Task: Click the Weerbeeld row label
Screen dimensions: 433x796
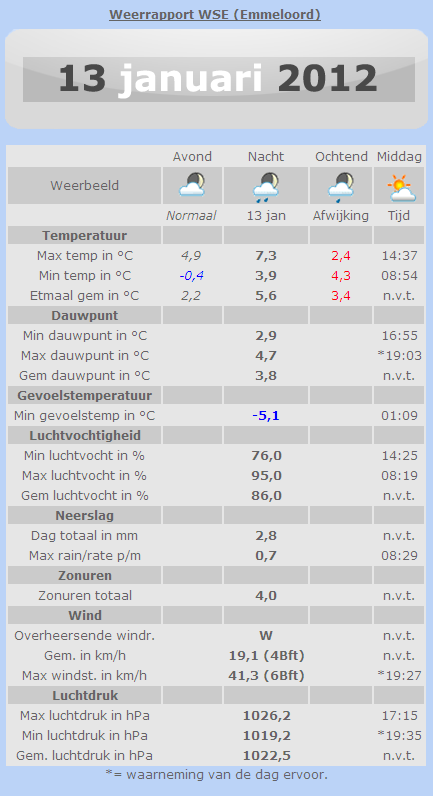Action: tap(84, 185)
